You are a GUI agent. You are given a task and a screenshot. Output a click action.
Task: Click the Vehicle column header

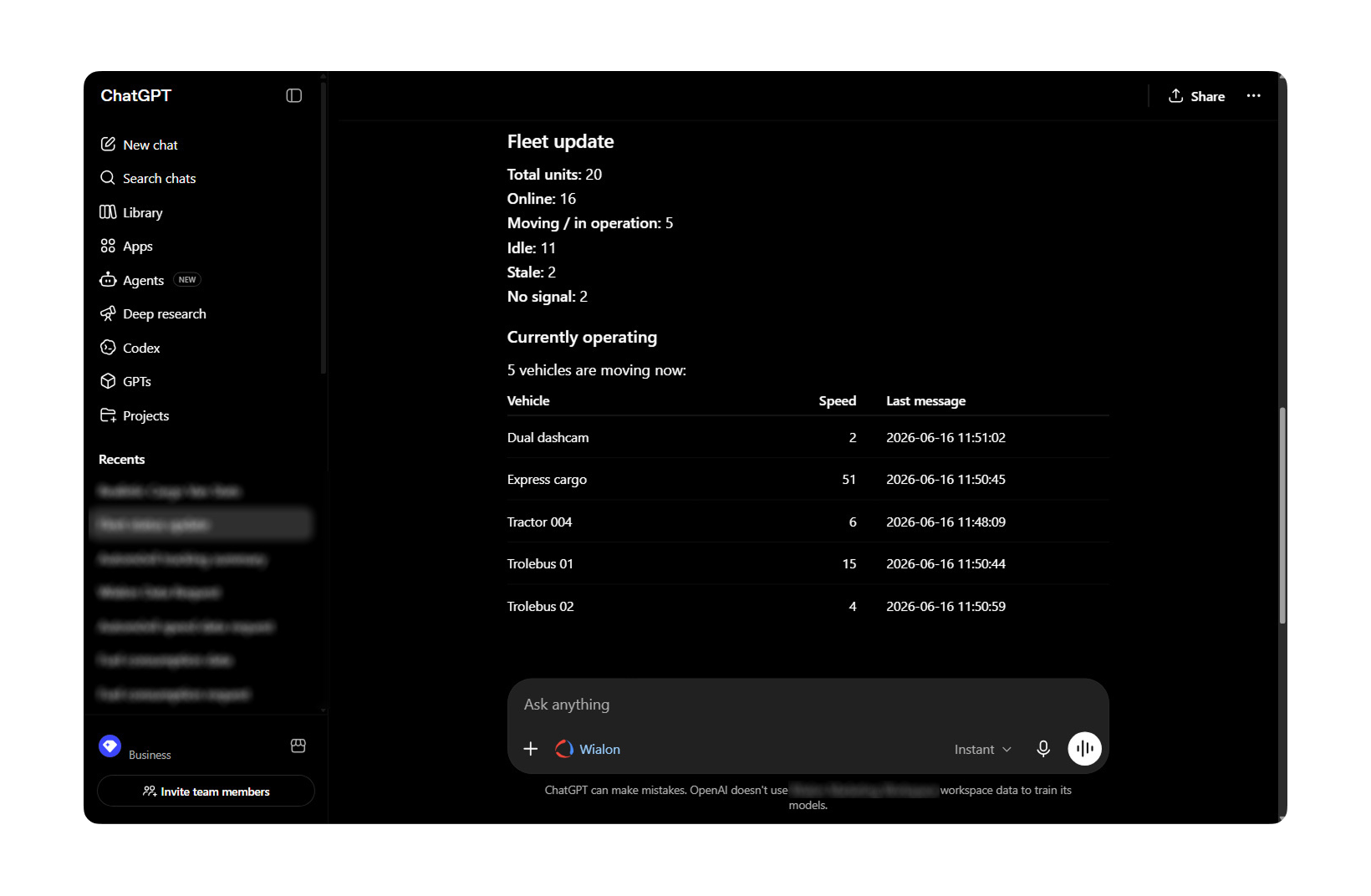(x=528, y=400)
